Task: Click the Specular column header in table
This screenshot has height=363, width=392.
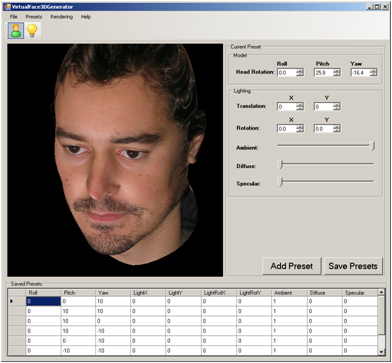Action: point(360,293)
